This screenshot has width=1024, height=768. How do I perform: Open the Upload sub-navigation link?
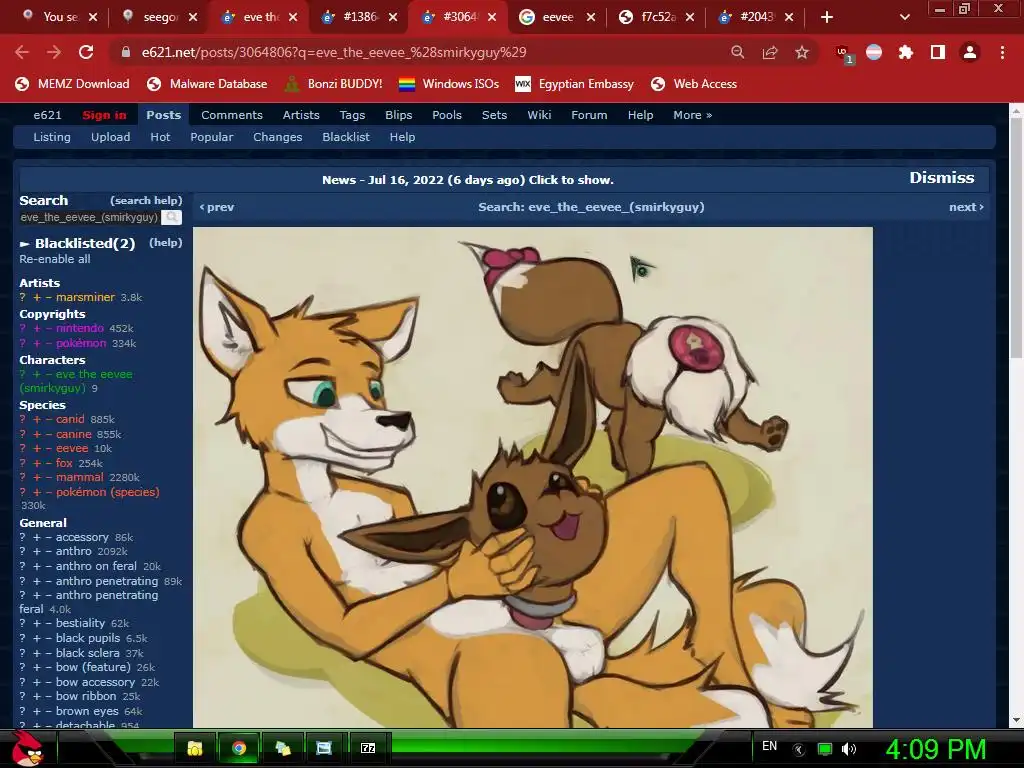click(110, 137)
